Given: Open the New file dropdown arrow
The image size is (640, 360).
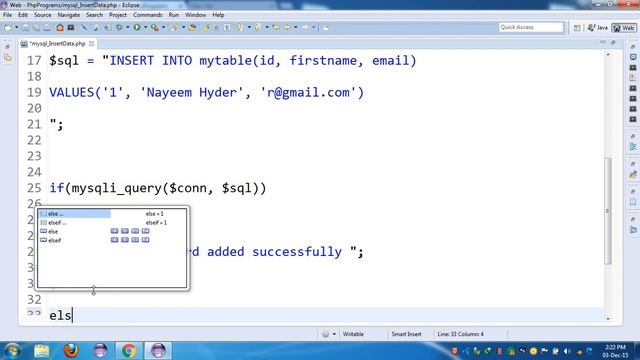Looking at the screenshot, I should pos(17,27).
